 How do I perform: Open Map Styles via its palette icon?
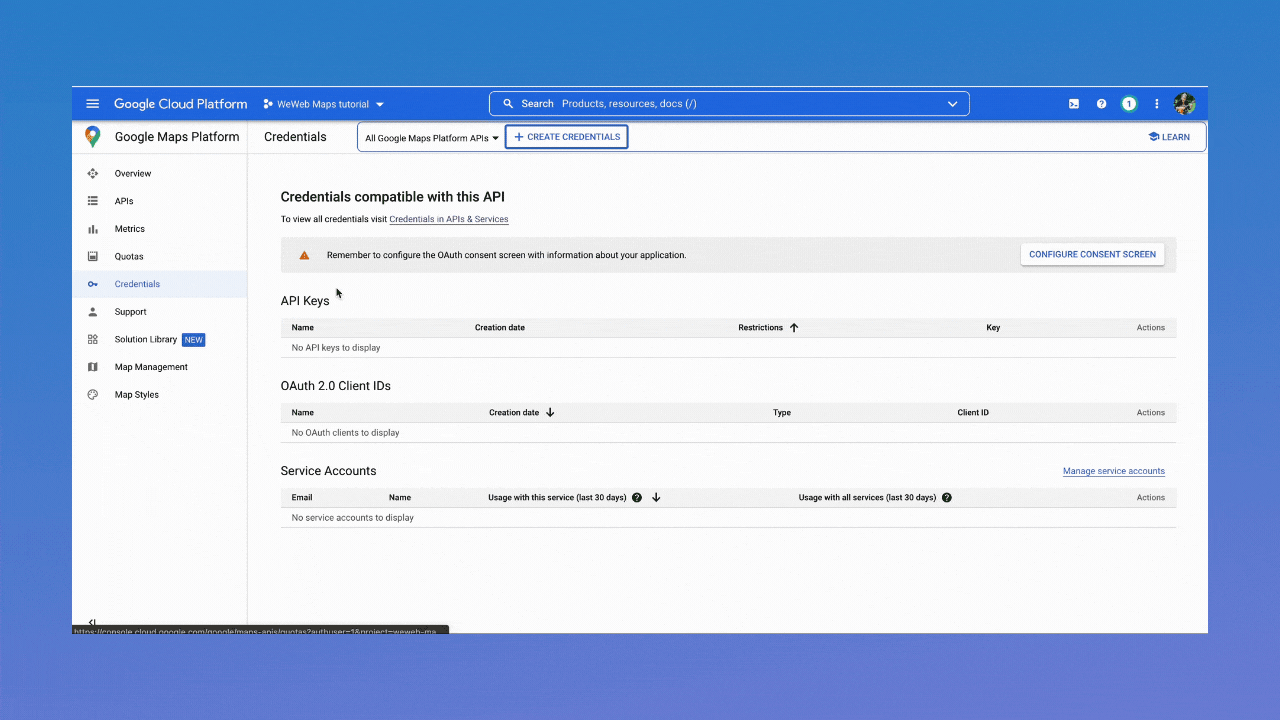92,394
